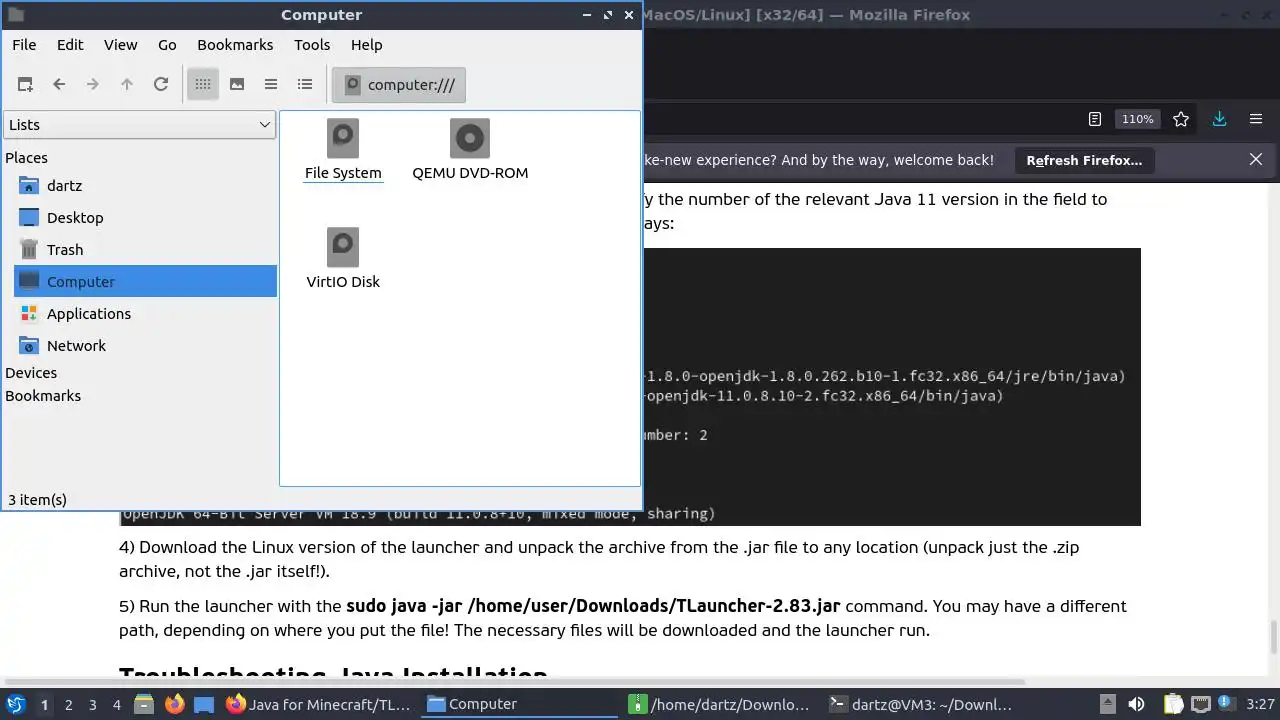Screen dimensions: 1280x720
Task: Open the View menu
Action: point(121,44)
